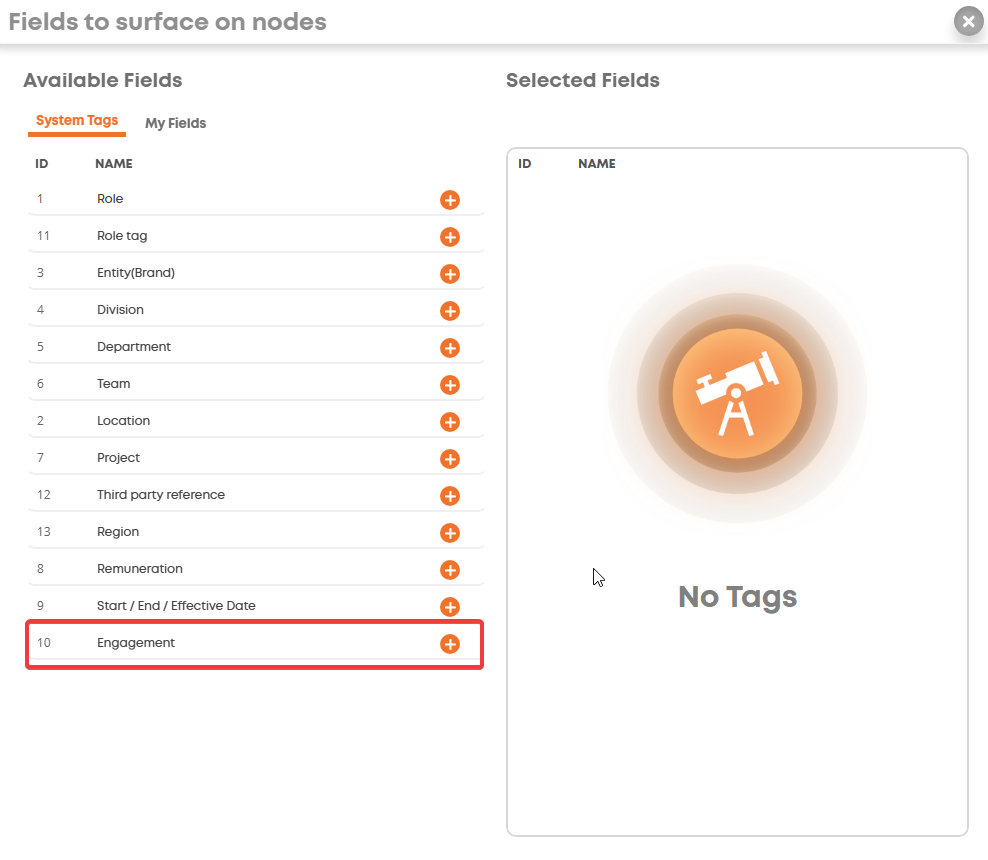988x860 pixels.
Task: Add Entity(Brand) using its plus icon
Action: (450, 274)
